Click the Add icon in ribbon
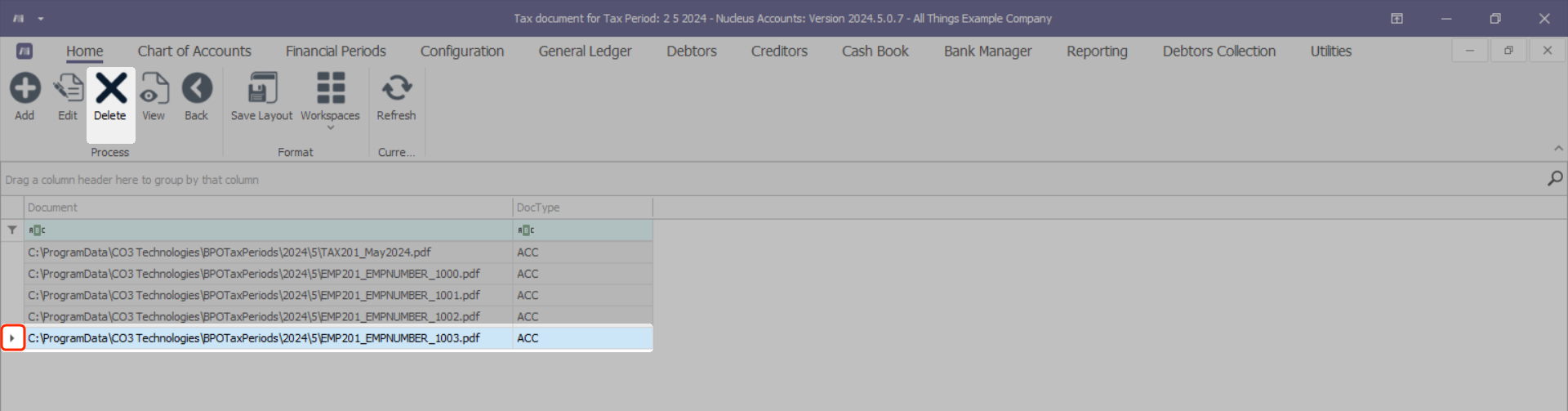Image resolution: width=1568 pixels, height=411 pixels. coord(24,88)
